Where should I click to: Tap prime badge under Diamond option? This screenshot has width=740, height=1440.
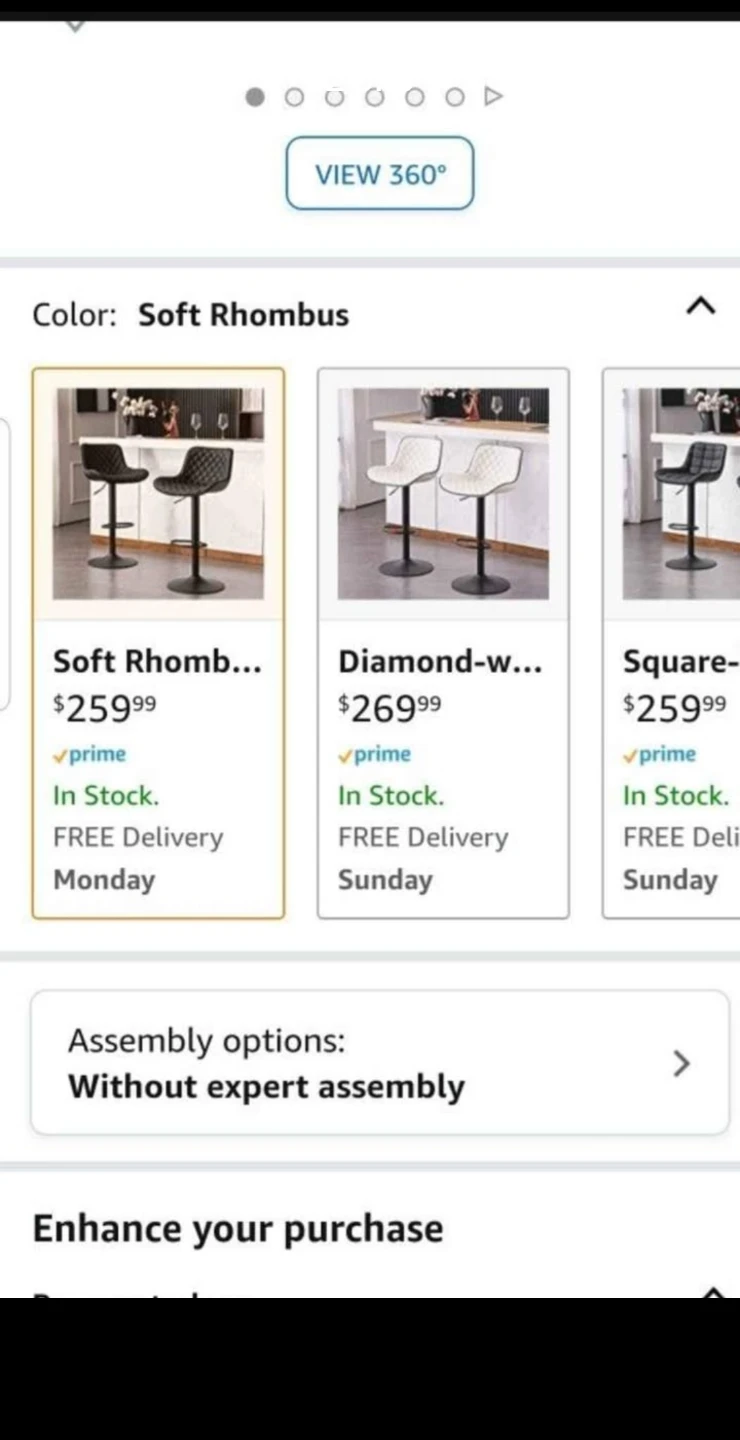(x=375, y=755)
